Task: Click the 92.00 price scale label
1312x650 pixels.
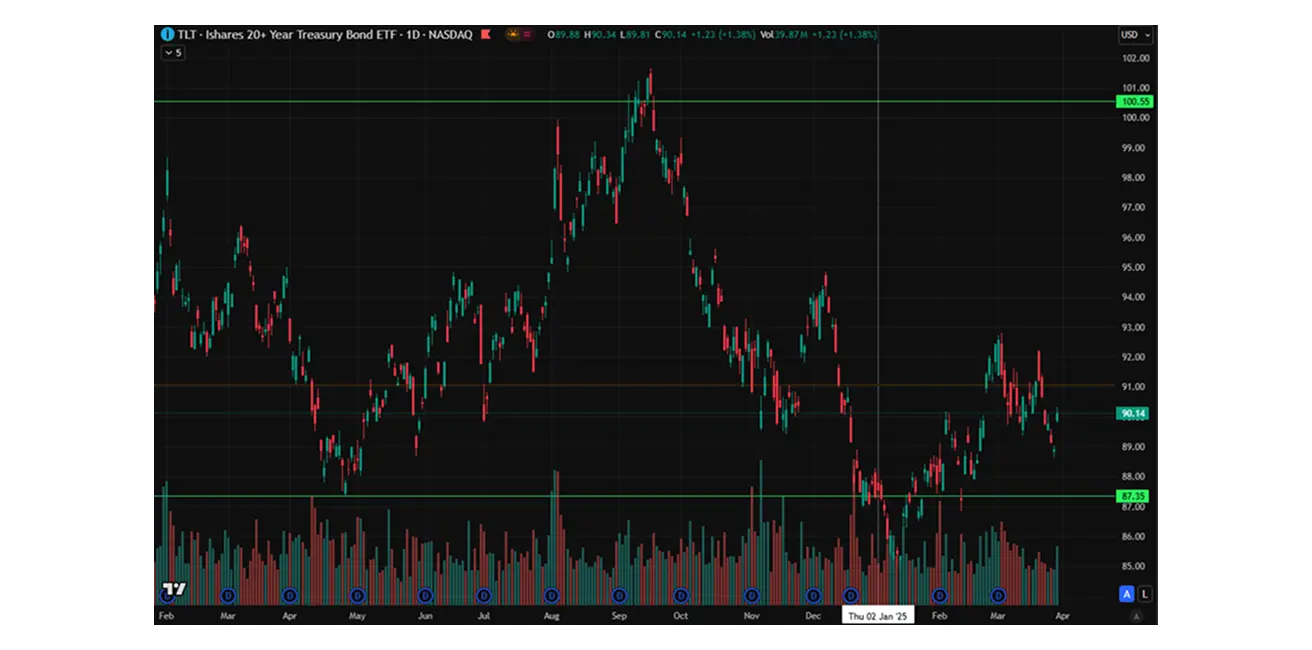Action: [x=1135, y=357]
